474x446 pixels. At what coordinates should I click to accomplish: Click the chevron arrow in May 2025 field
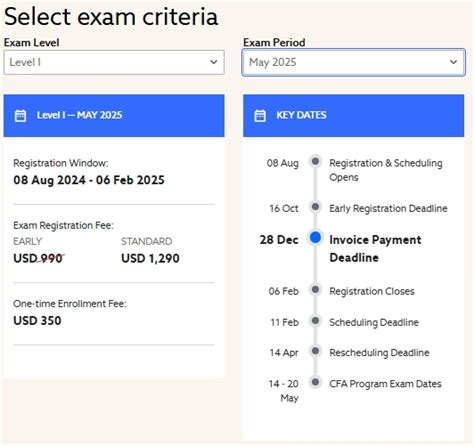tap(453, 62)
